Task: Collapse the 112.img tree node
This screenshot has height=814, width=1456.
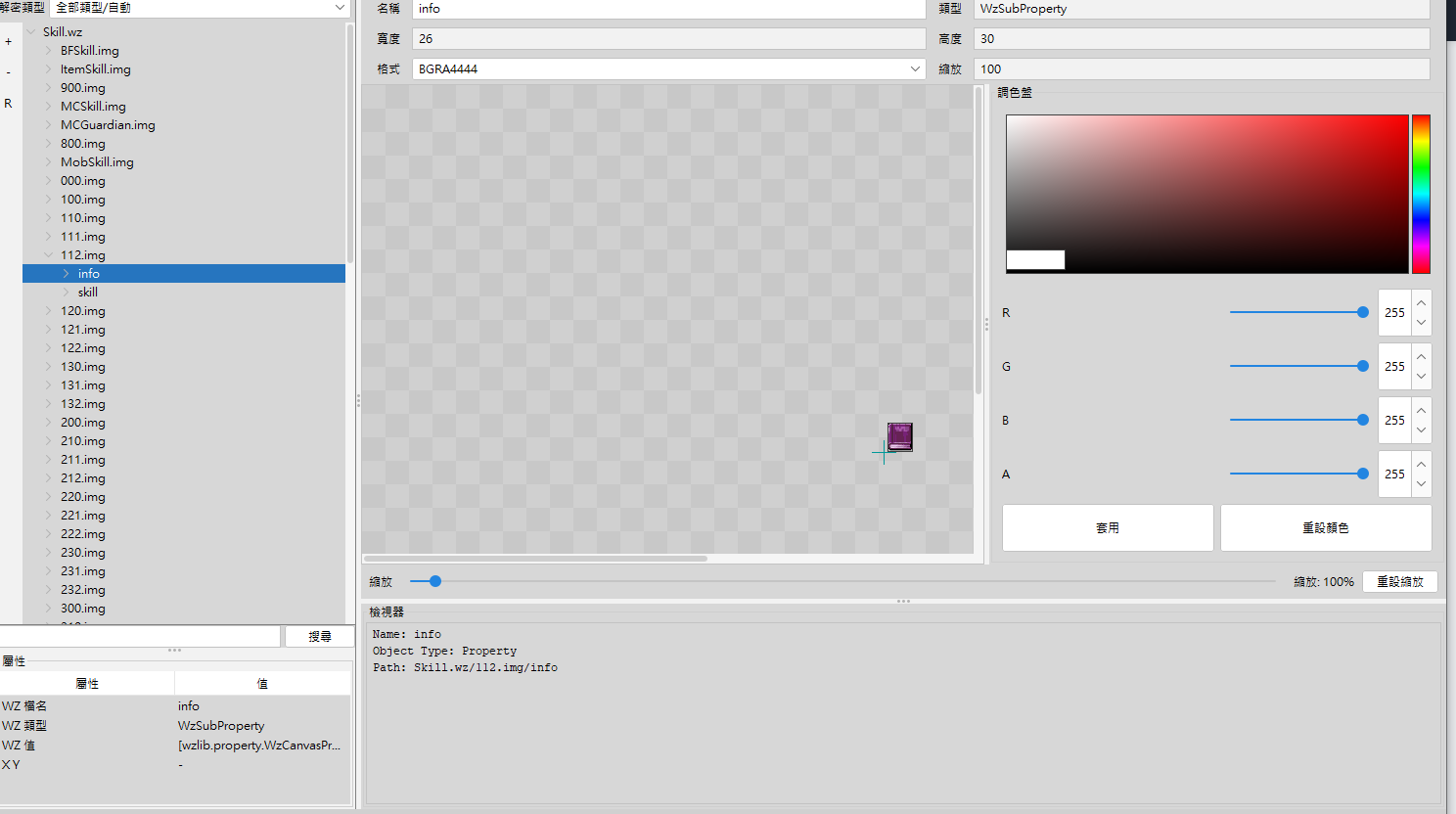Action: click(48, 255)
